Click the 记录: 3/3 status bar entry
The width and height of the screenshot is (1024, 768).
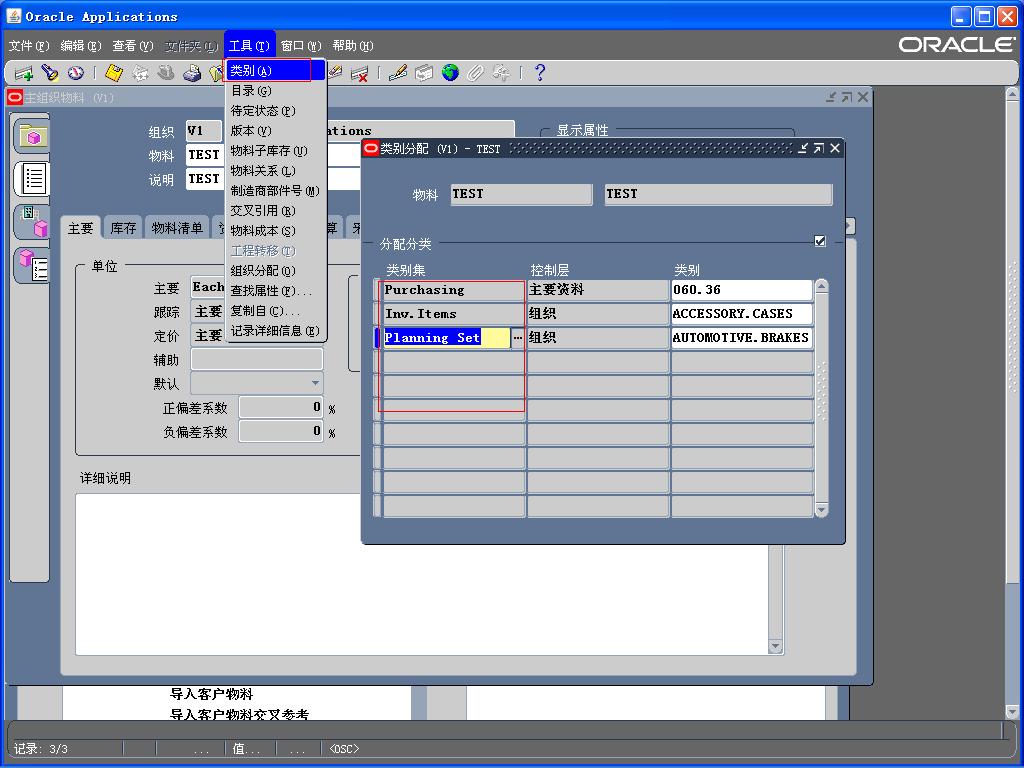[x=41, y=748]
